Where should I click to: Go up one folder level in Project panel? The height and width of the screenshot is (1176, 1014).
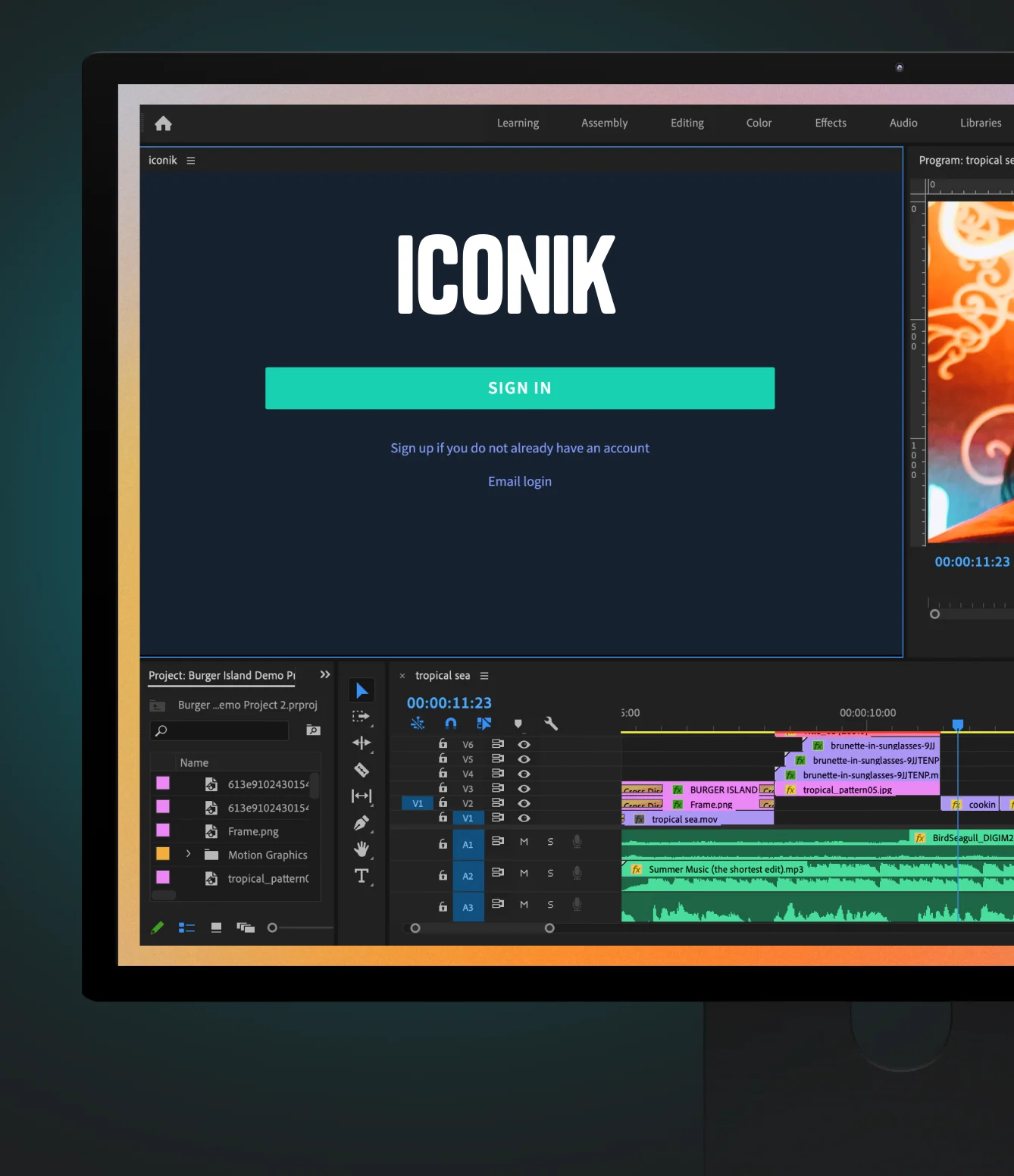tap(158, 705)
